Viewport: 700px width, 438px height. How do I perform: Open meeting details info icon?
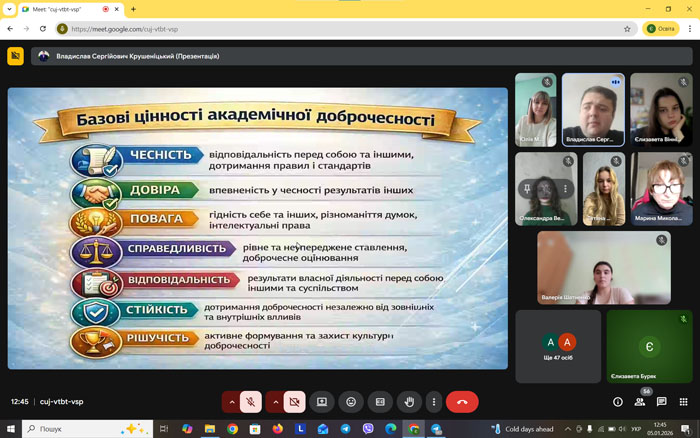tap(618, 402)
